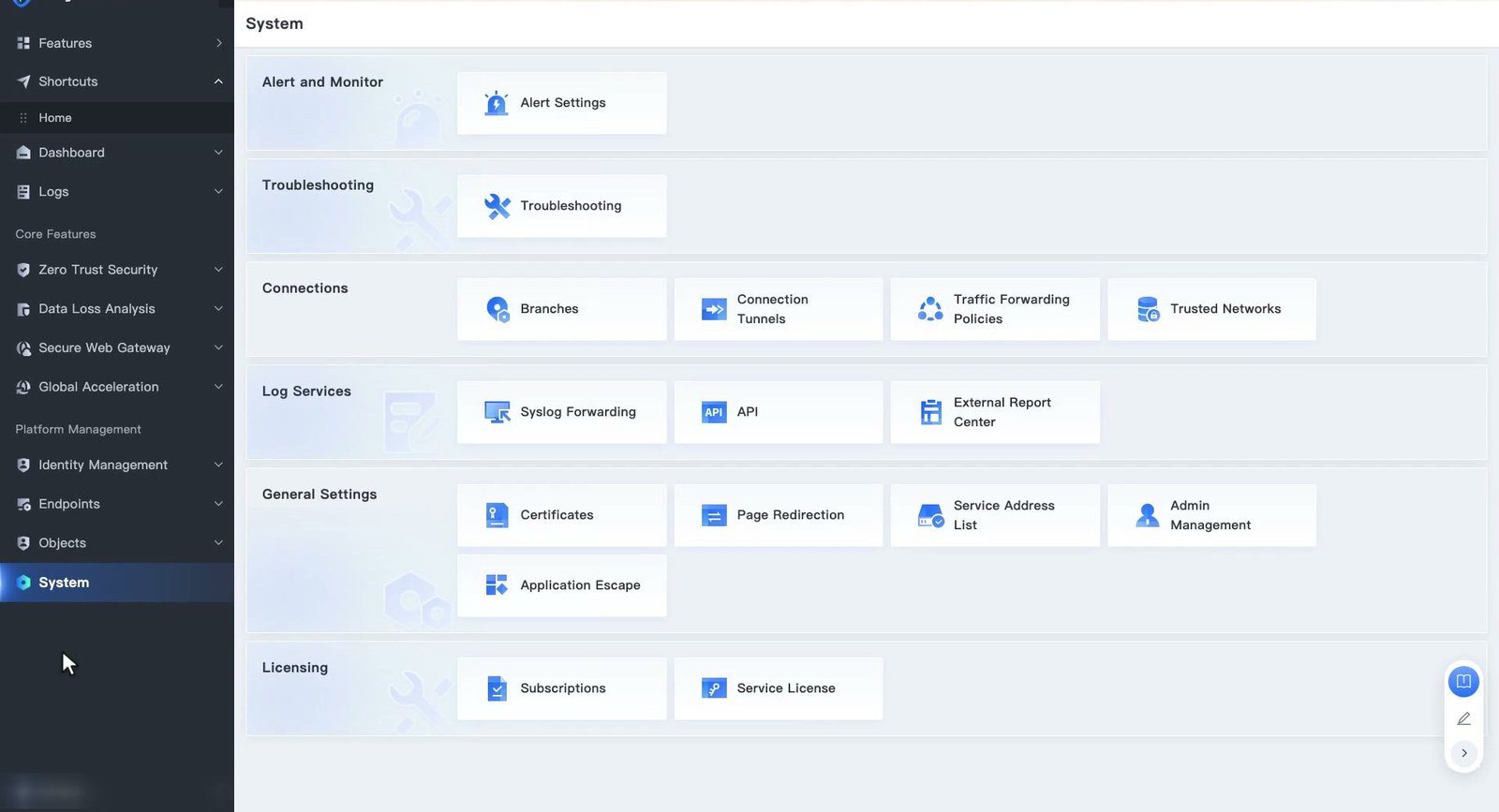Expand the Logs submenu chevron
The height and width of the screenshot is (812, 1499).
[x=218, y=192]
